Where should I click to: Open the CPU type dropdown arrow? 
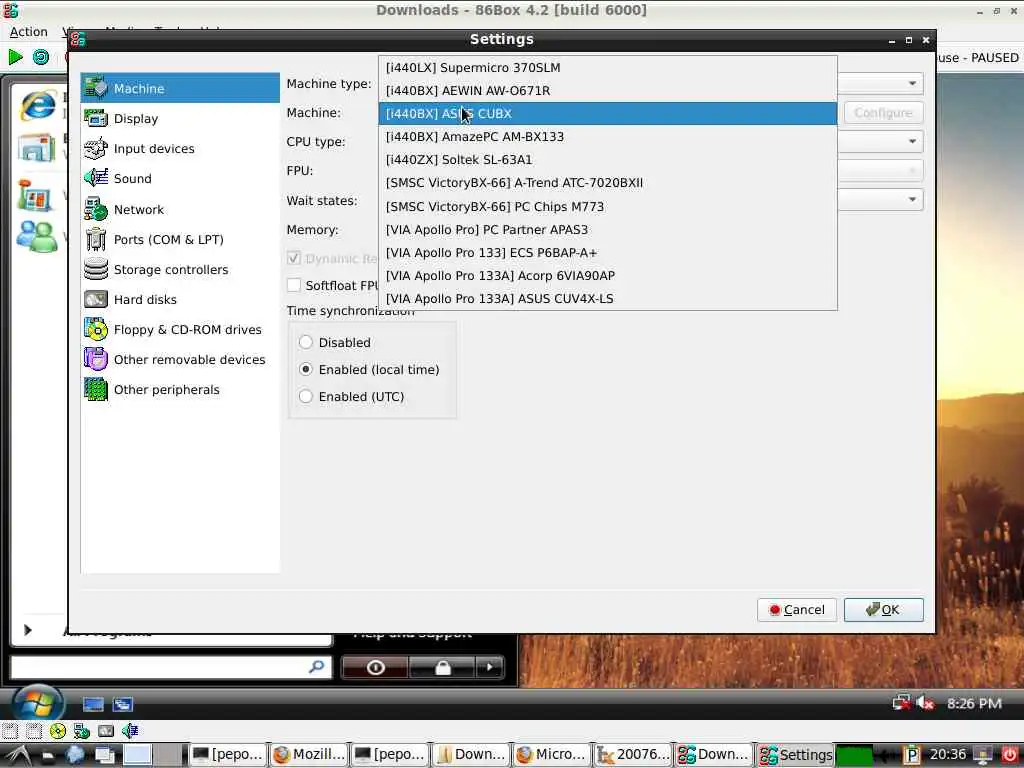912,141
